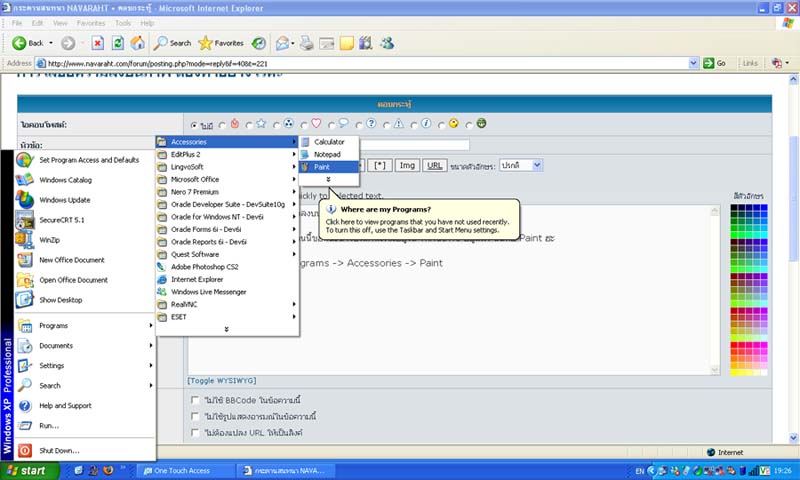Tick the URL option checkbox
Viewport: 800px width, 480px height.
(x=195, y=433)
